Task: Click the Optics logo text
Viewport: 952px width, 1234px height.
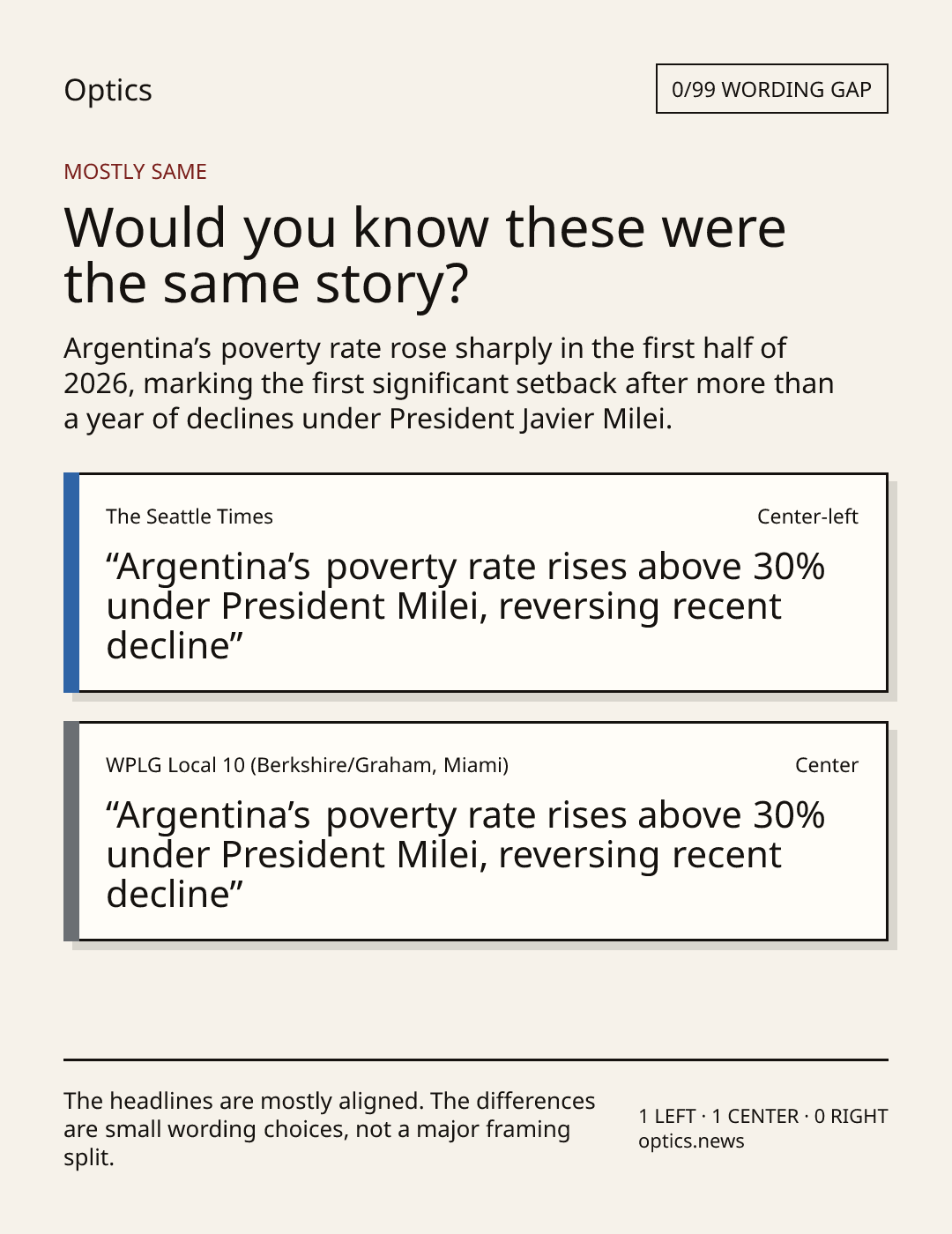Action: pos(108,91)
